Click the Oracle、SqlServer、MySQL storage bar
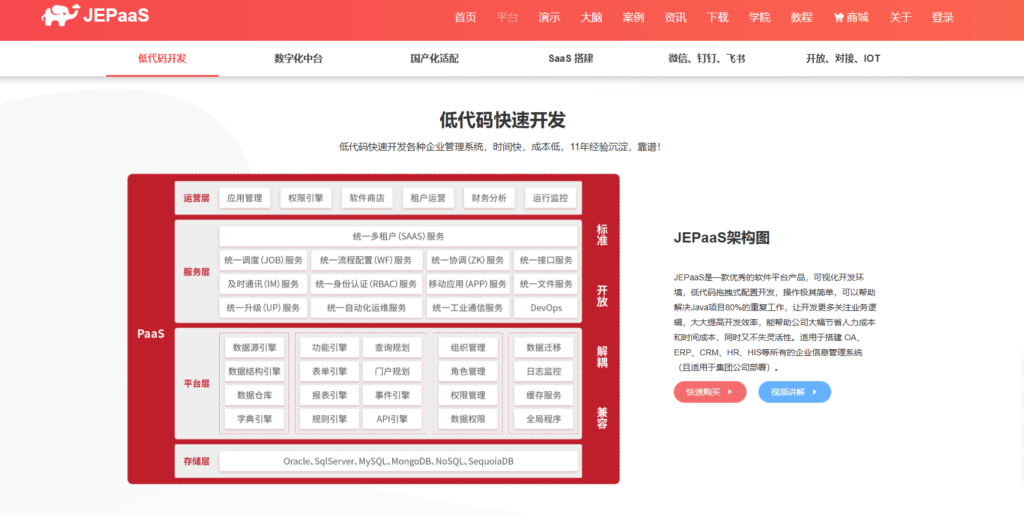 pyautogui.click(x=398, y=461)
